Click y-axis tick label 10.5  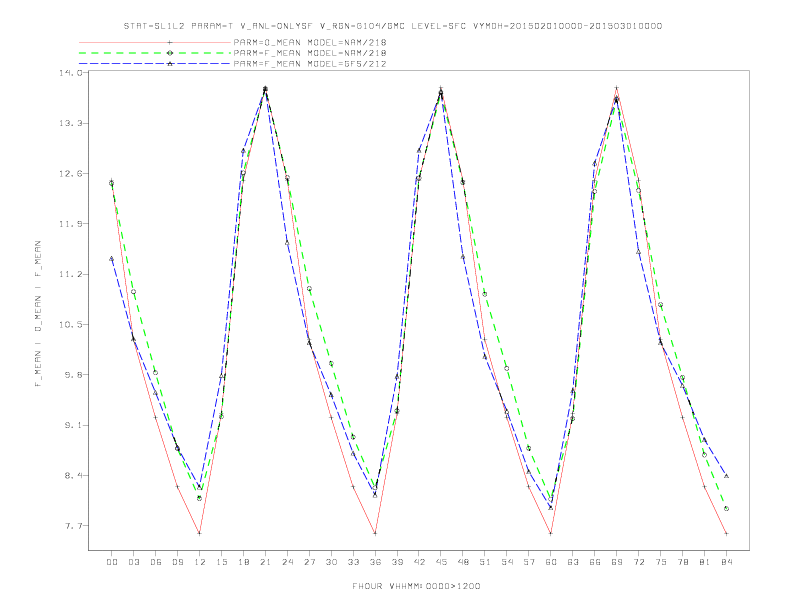click(x=70, y=324)
